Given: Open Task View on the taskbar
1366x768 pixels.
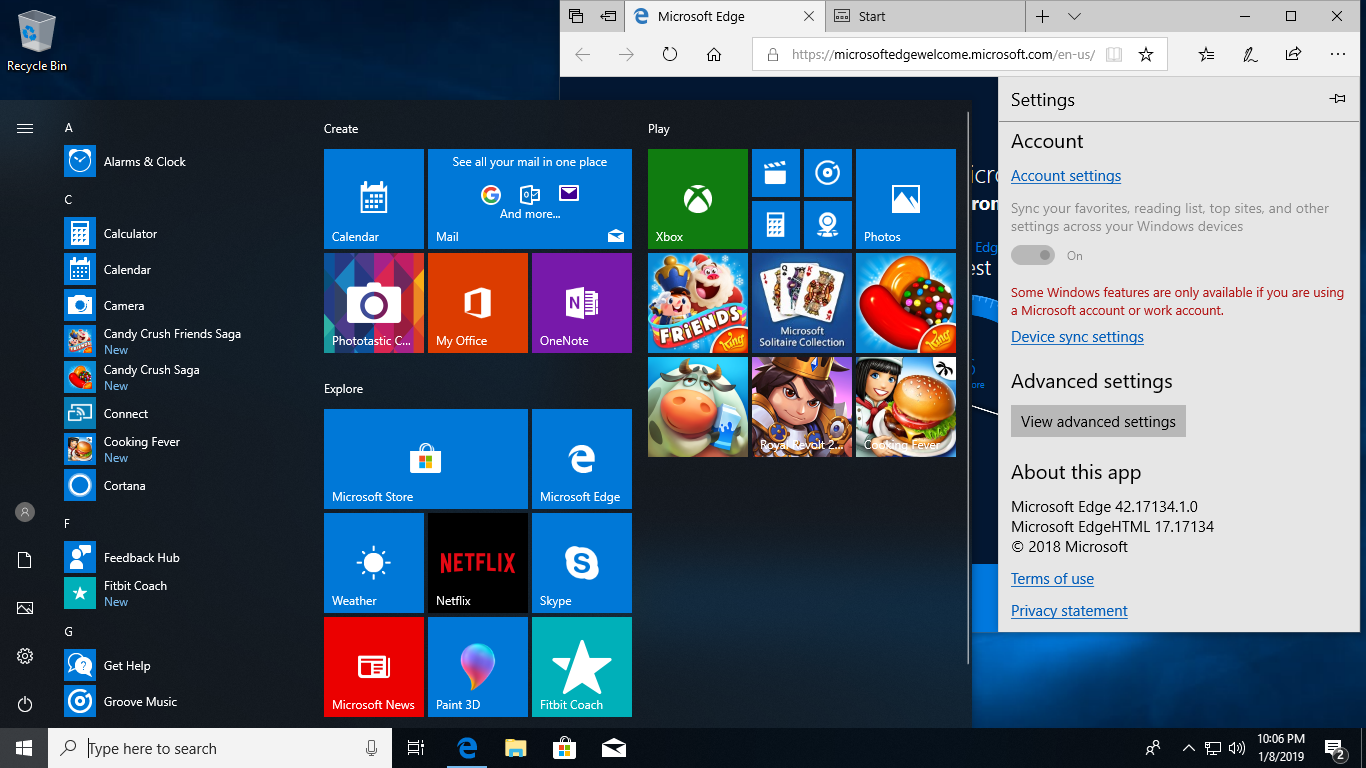Looking at the screenshot, I should coord(417,748).
